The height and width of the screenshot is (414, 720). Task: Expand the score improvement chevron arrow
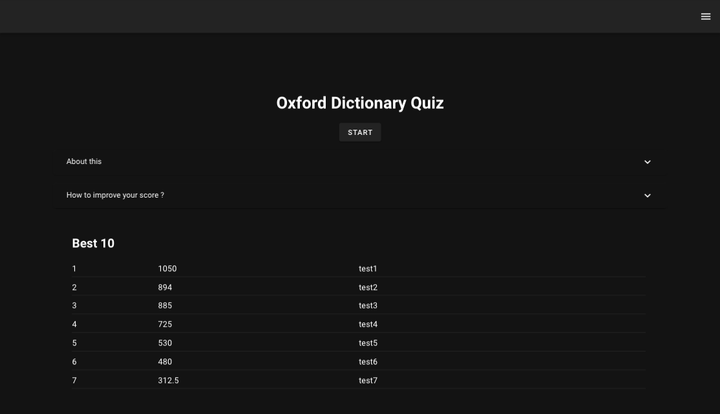point(647,196)
